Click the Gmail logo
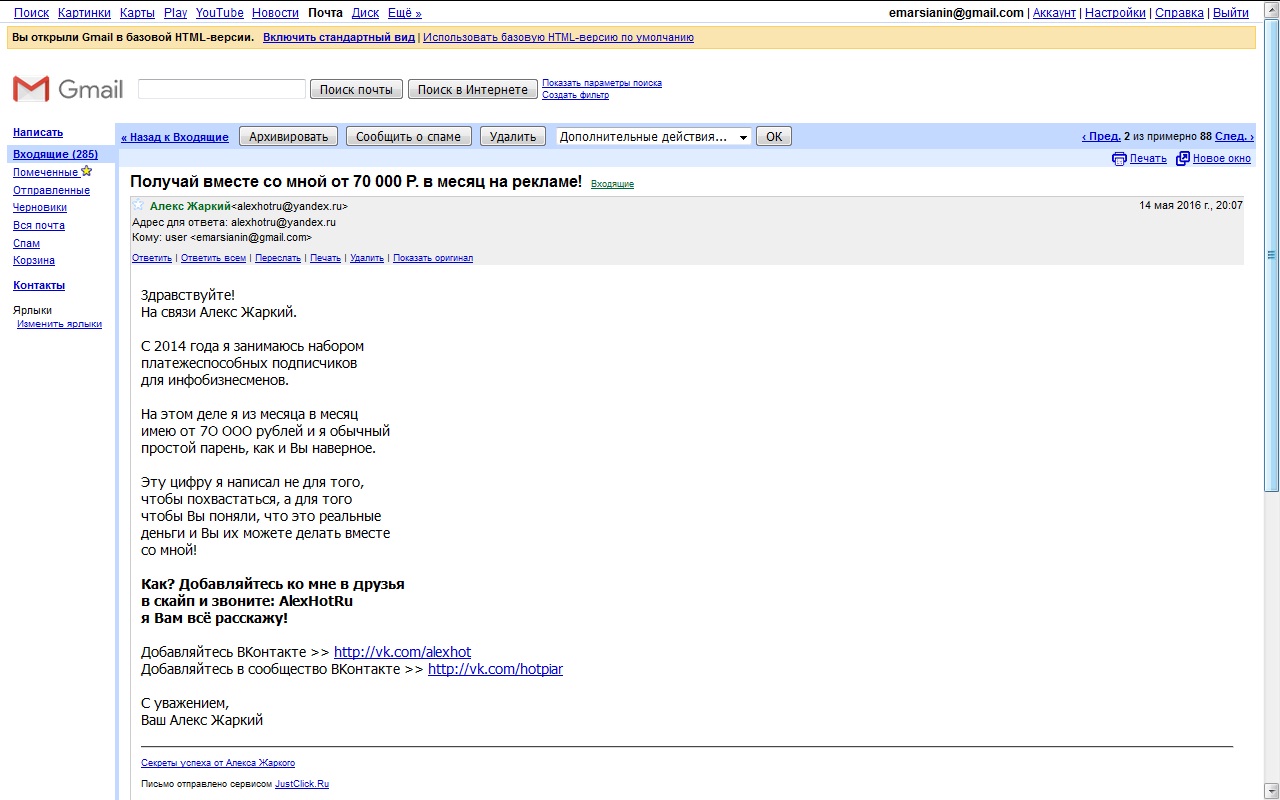This screenshot has width=1280, height=800. coord(67,89)
